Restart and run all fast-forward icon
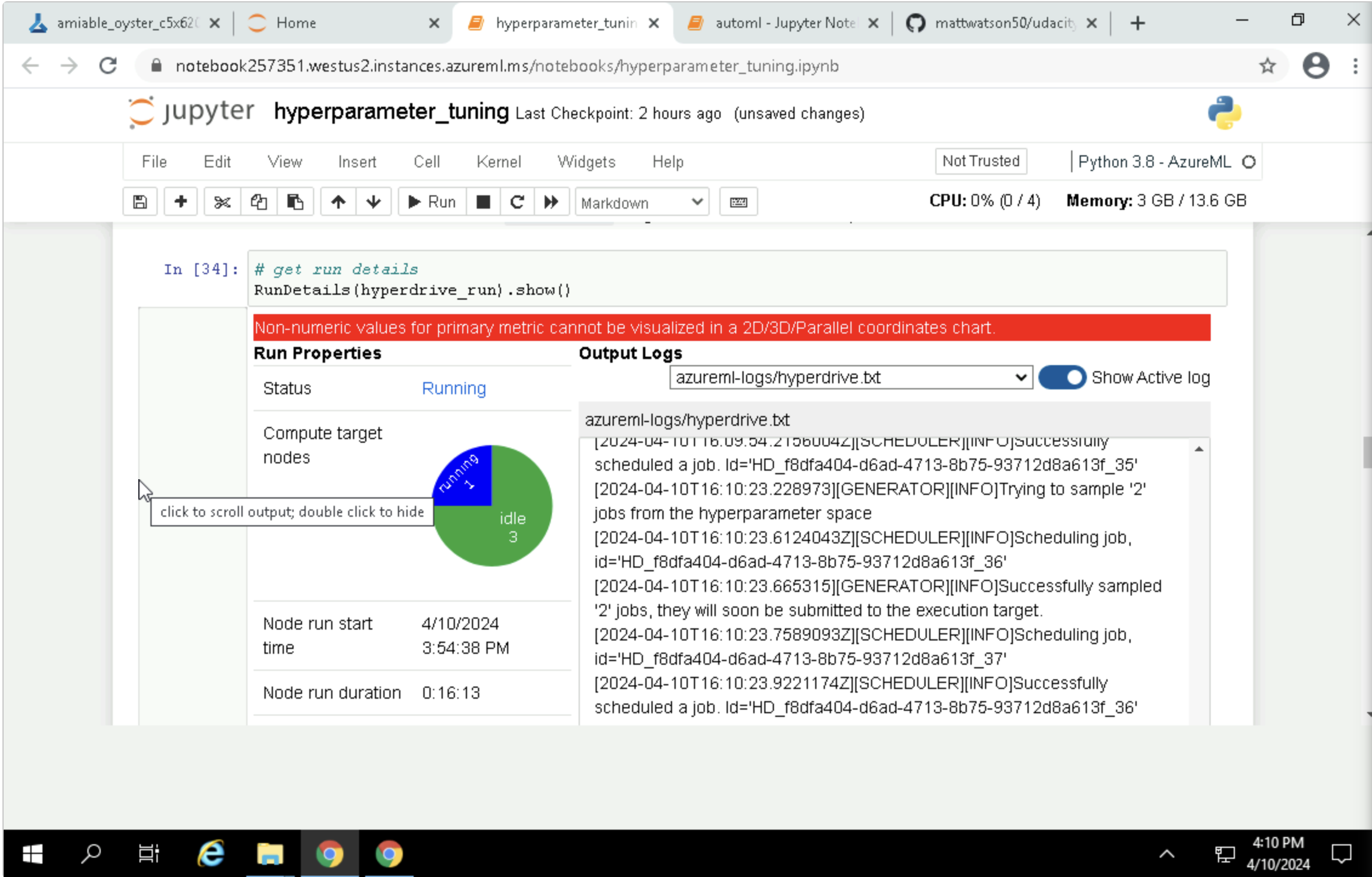 point(551,202)
